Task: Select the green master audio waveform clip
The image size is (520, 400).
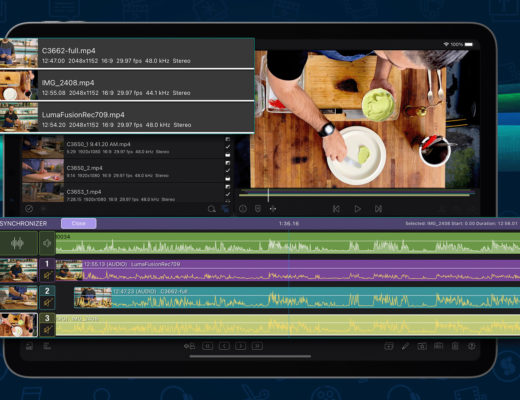Action: 288,243
